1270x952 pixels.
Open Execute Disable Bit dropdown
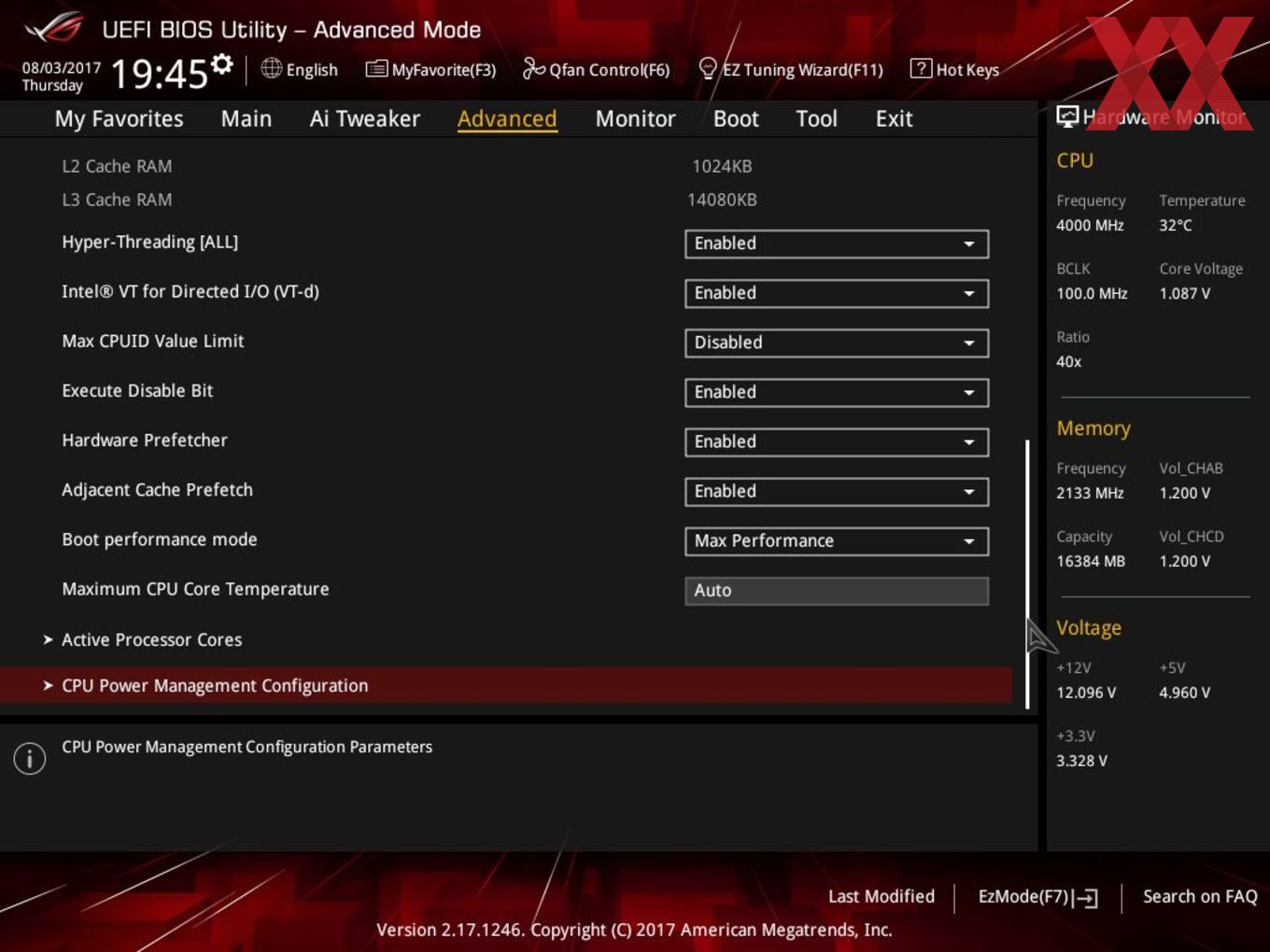[x=837, y=392]
